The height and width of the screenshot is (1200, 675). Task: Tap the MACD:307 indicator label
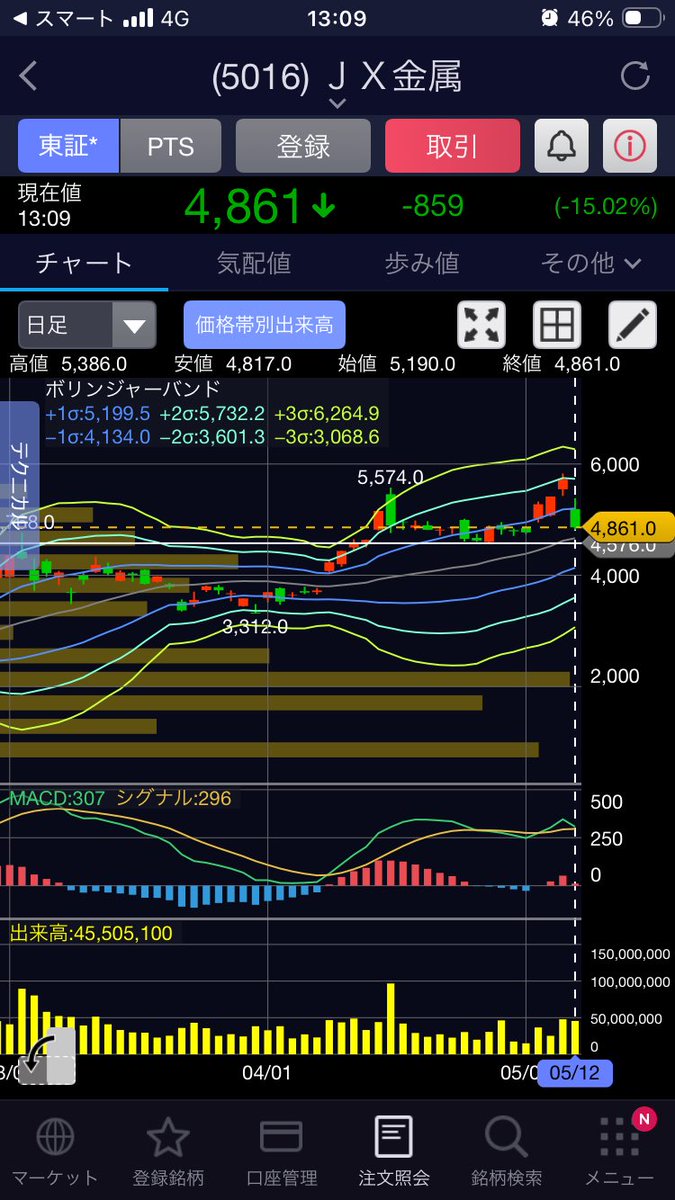(57, 798)
